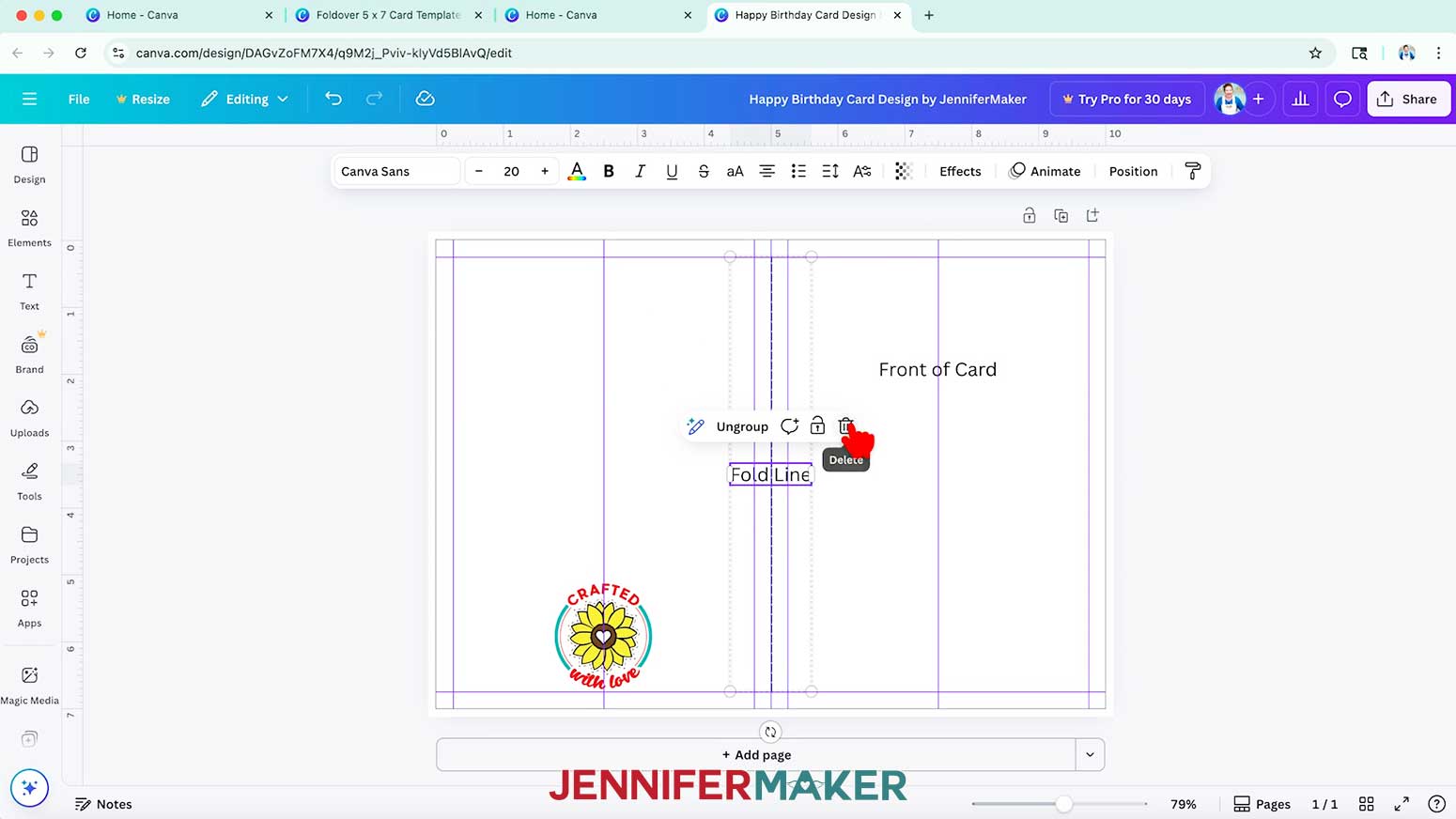Toggle the Pages thumbnail view
The image size is (1456, 819).
point(1262,804)
